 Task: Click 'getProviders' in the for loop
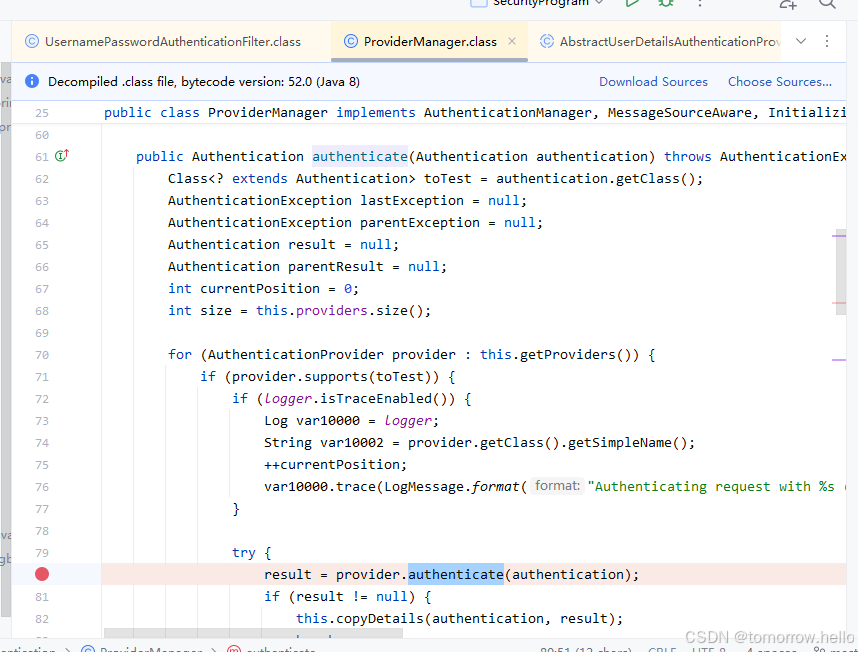click(567, 354)
